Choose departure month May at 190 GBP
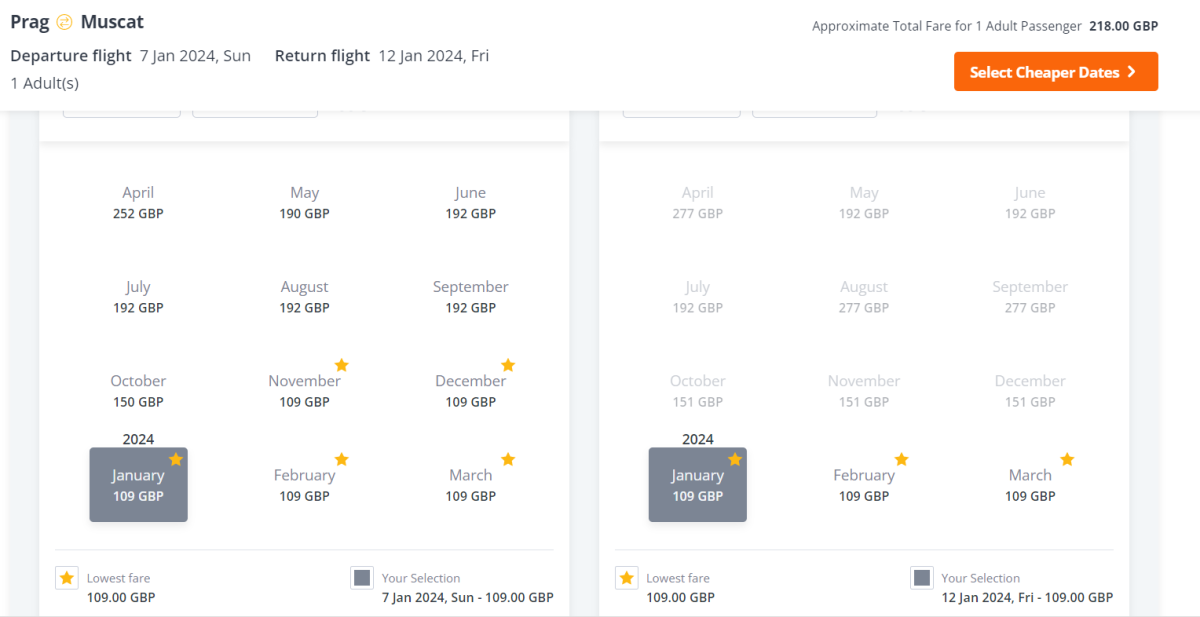Image resolution: width=1200 pixels, height=617 pixels. pyautogui.click(x=304, y=202)
